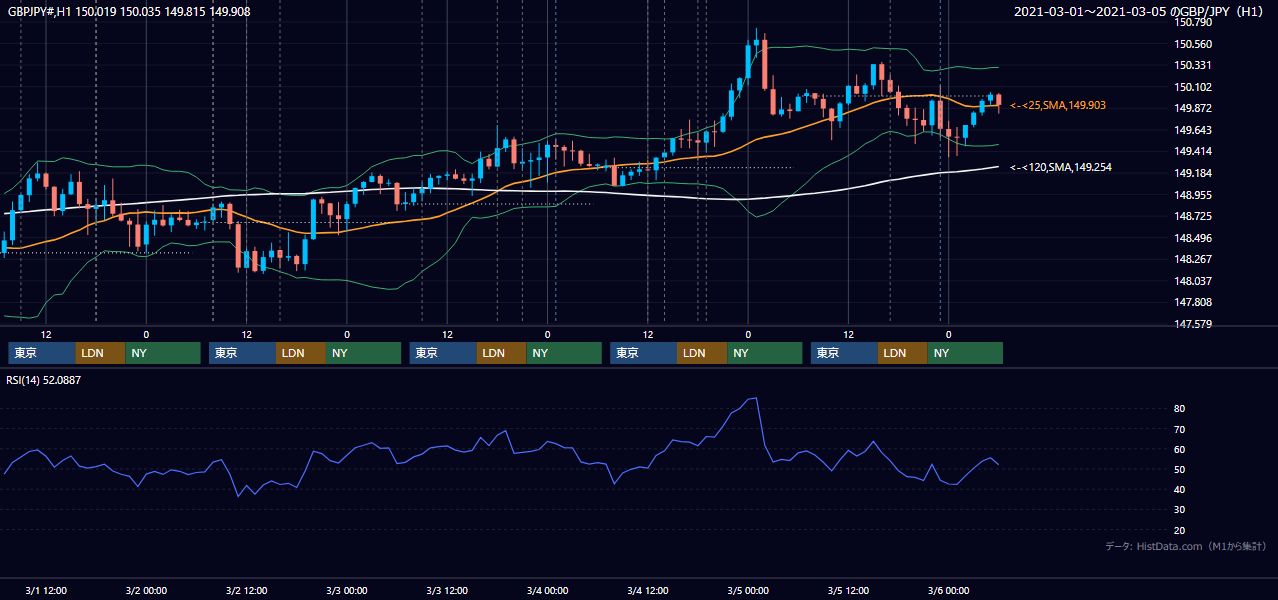Click the first day's NY session box

pos(163,353)
